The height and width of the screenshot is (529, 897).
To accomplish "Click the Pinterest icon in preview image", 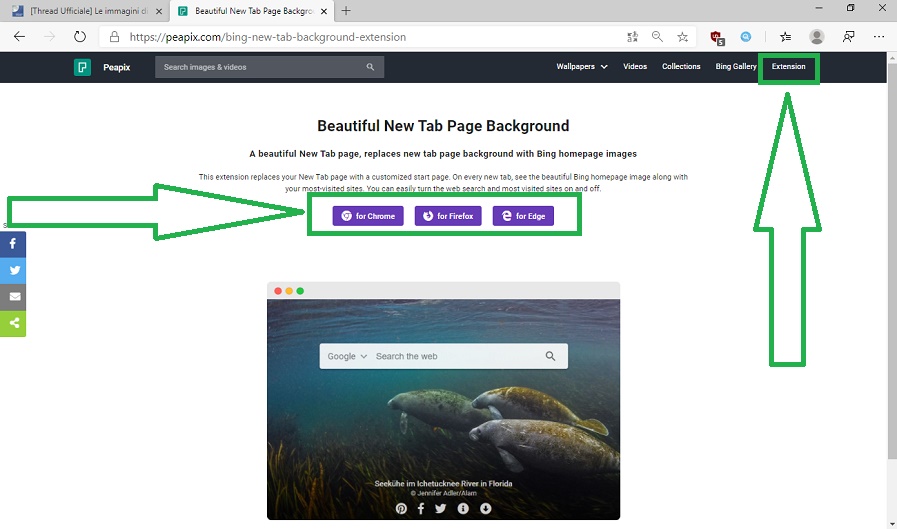I will click(x=401, y=508).
